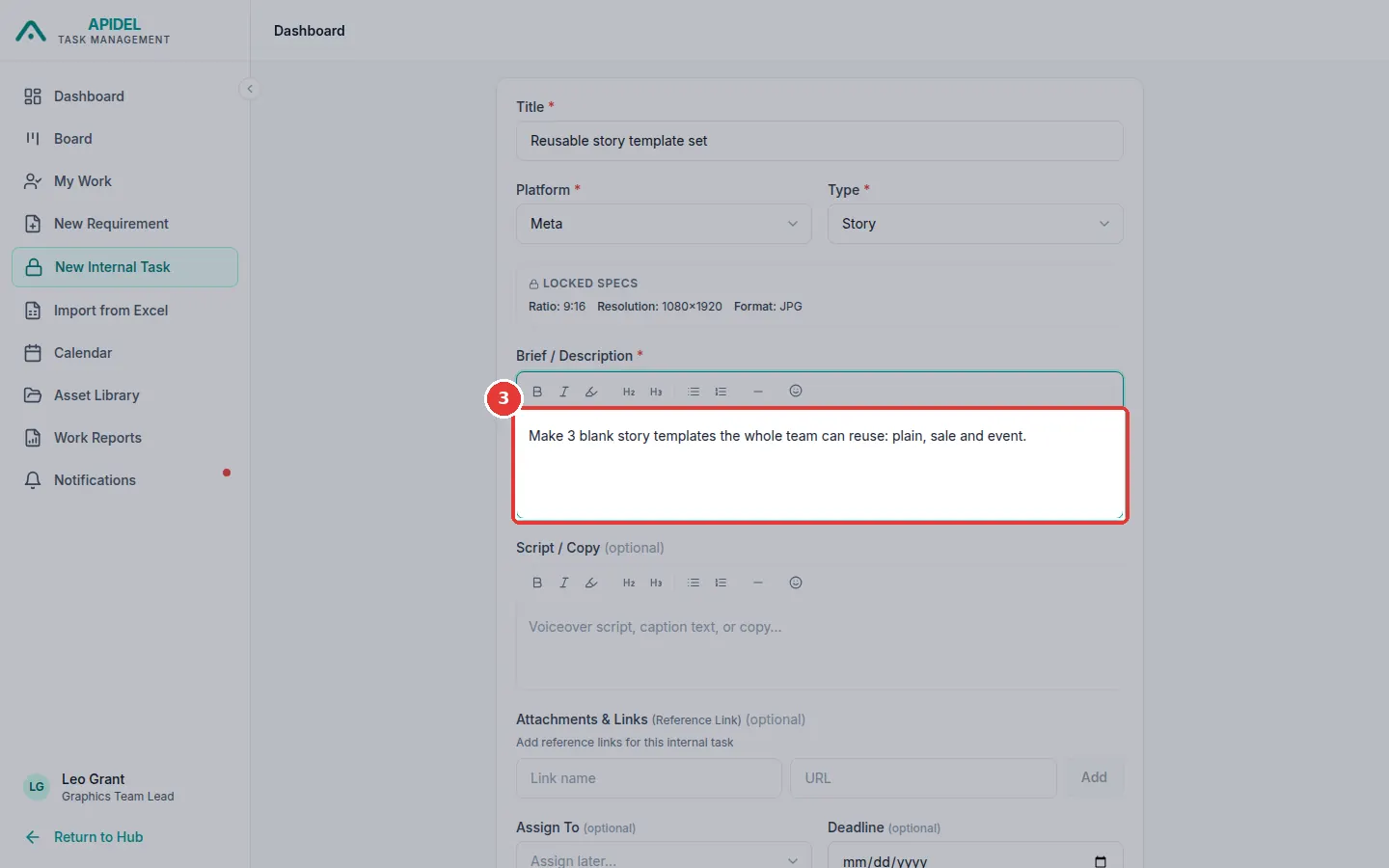The width and height of the screenshot is (1389, 868).
Task: Insert bullet list in Script / Copy editor
Action: point(694,583)
